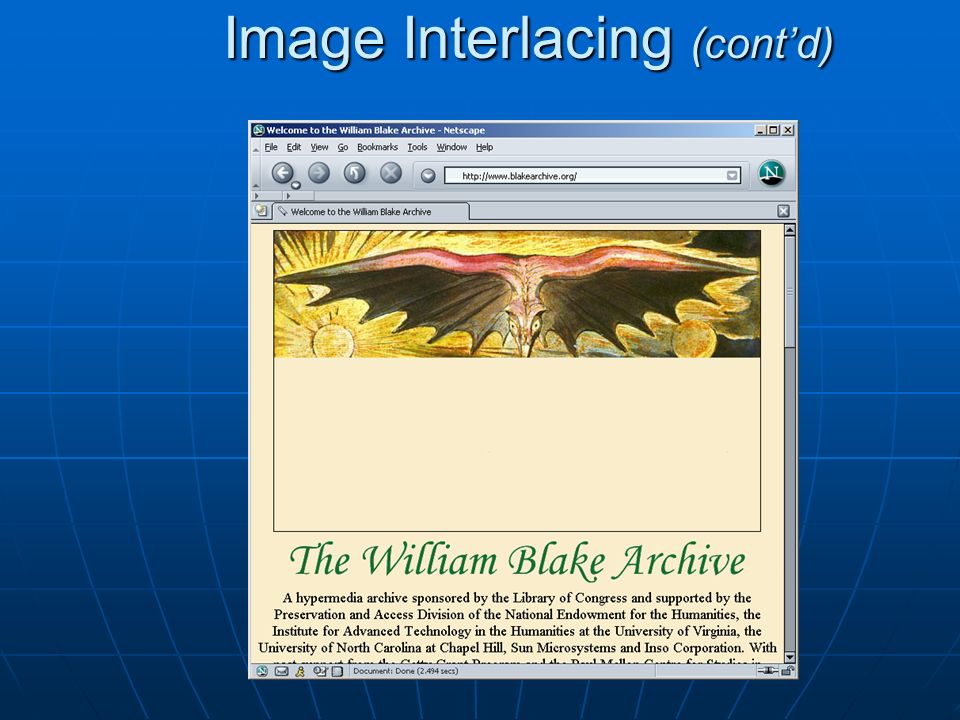Screen dimensions: 960x720
Task: Click the green The William Blake Archive heading
Action: click(517, 560)
